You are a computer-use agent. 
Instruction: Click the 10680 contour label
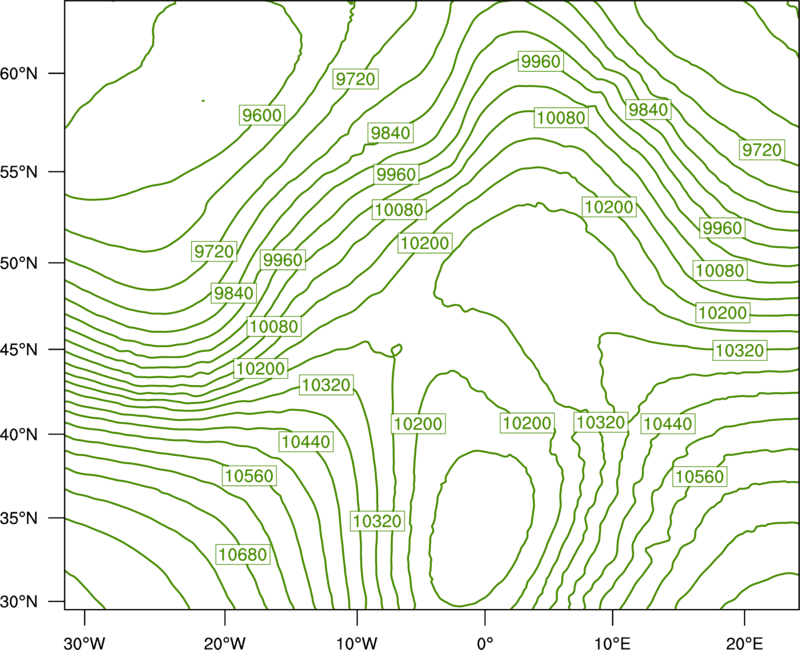[243, 554]
